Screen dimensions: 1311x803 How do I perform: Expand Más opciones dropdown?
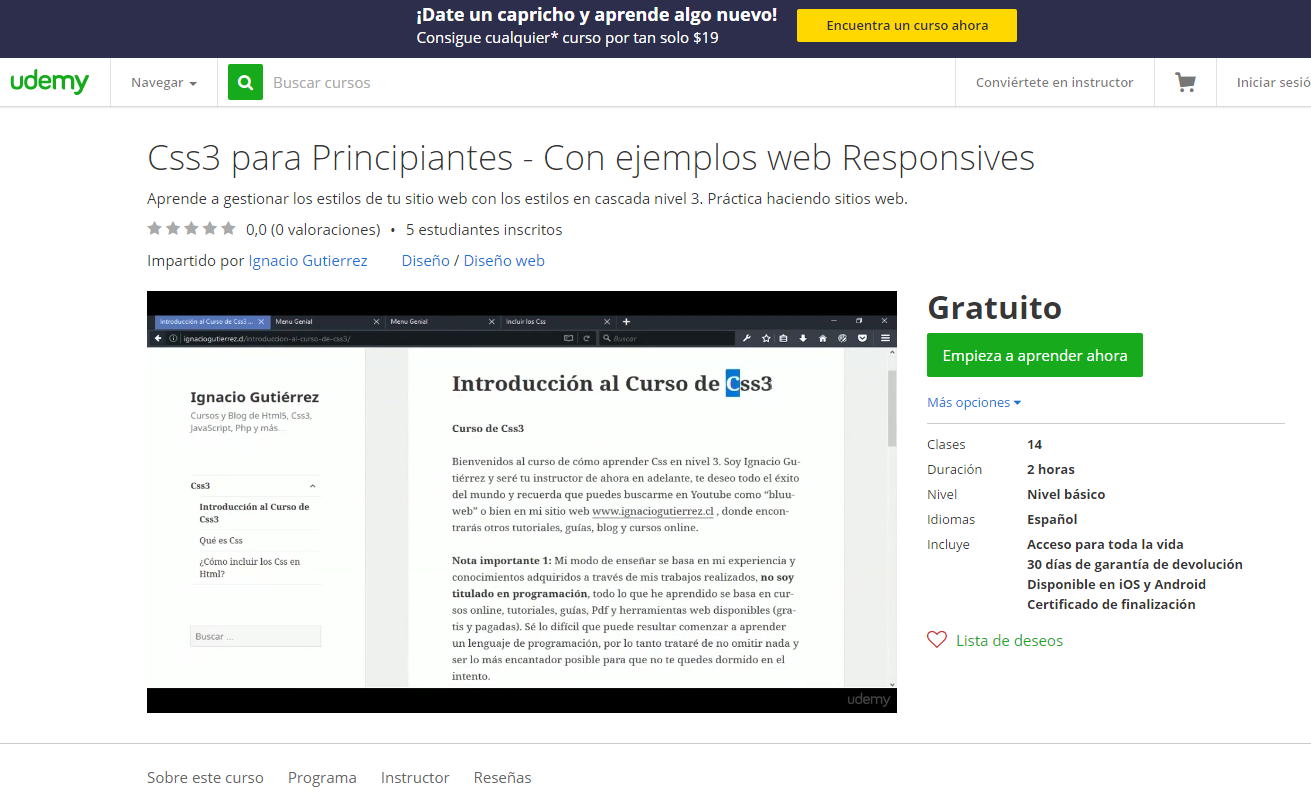(974, 402)
